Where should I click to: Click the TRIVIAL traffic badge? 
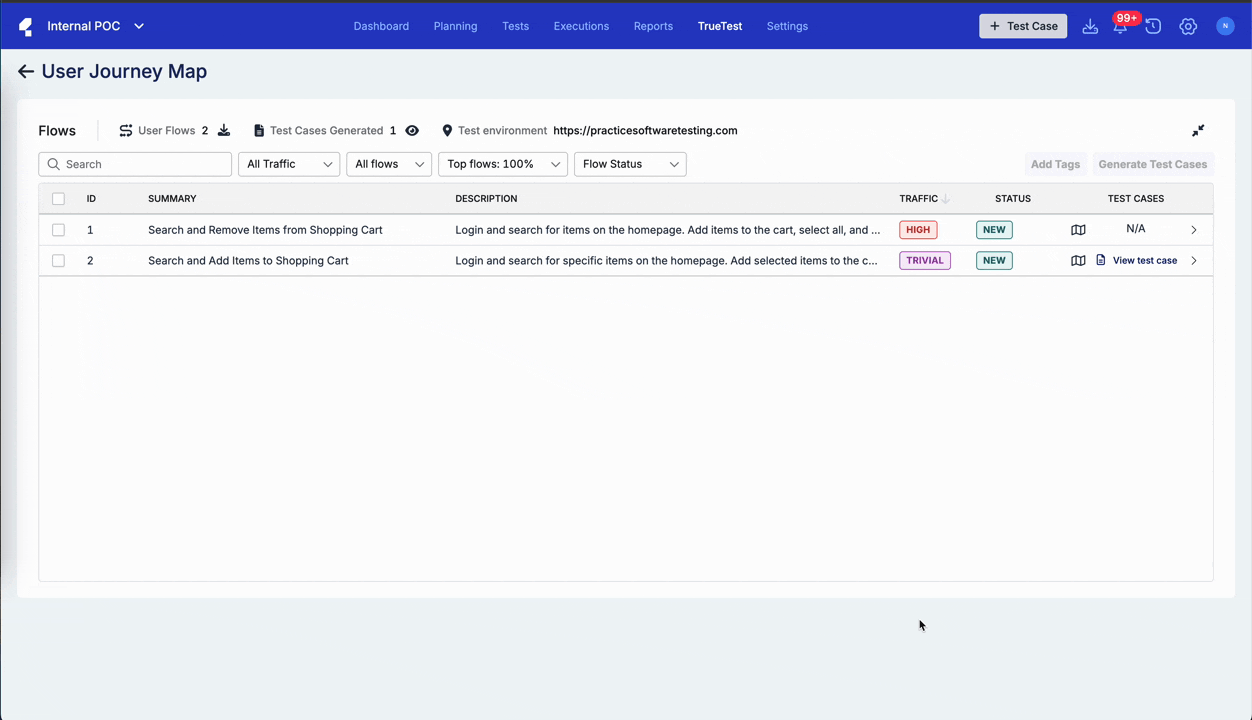coord(925,260)
